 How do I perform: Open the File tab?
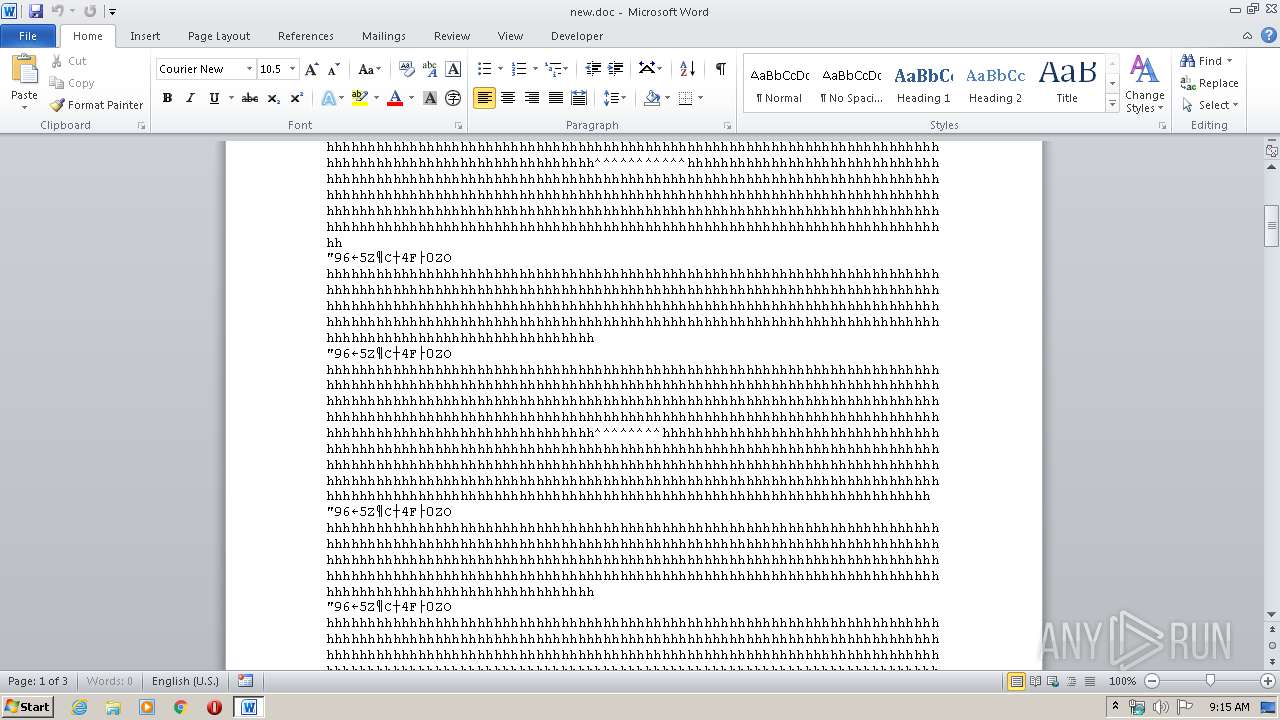coord(28,36)
